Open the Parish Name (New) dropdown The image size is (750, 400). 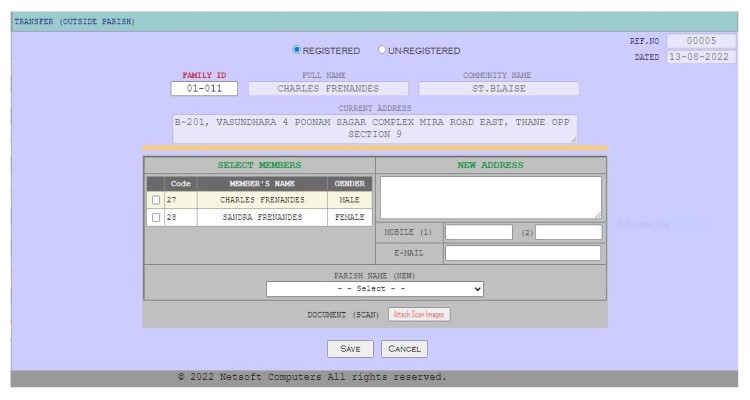[x=375, y=289]
